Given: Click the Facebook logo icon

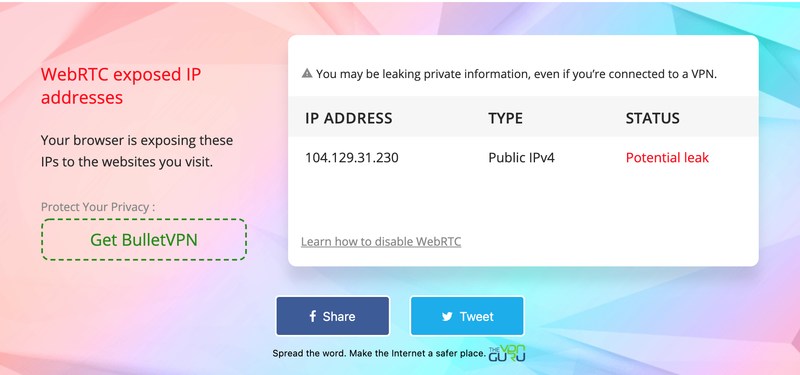Looking at the screenshot, I should (313, 316).
